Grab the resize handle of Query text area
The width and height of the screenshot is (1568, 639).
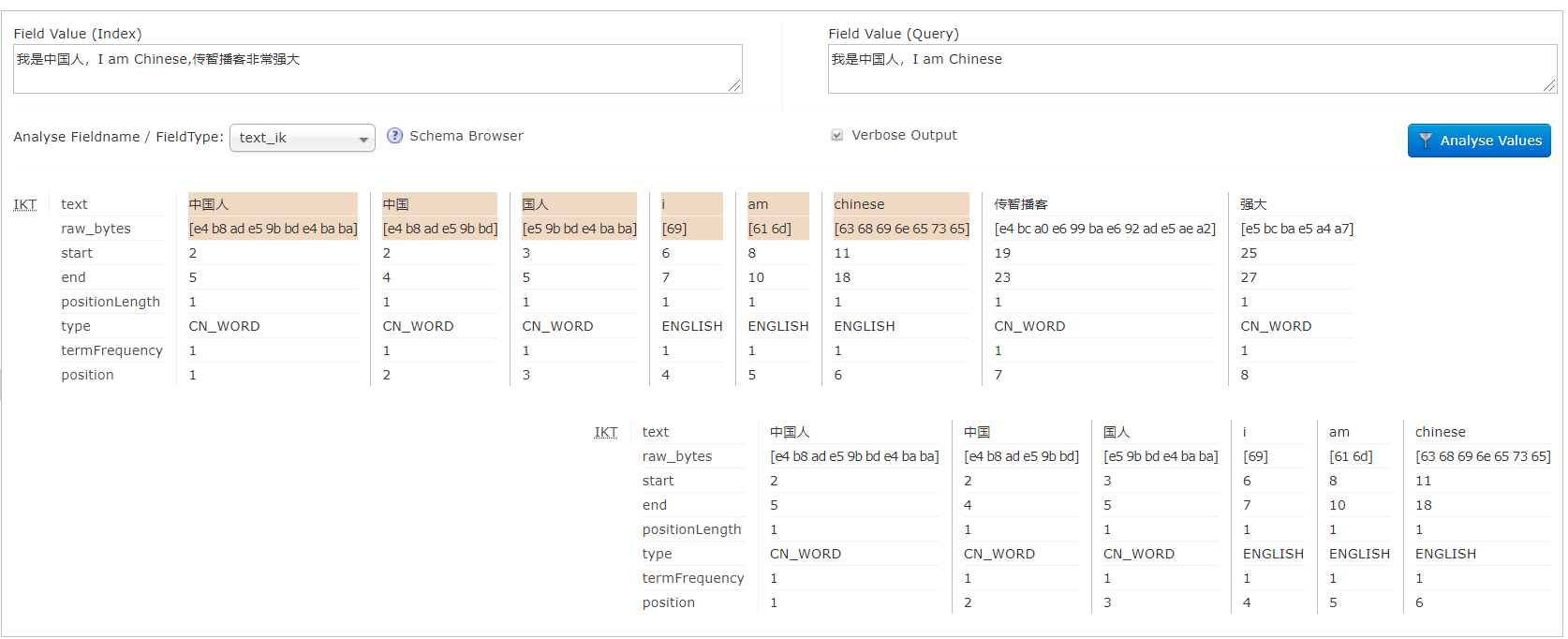(x=1549, y=86)
